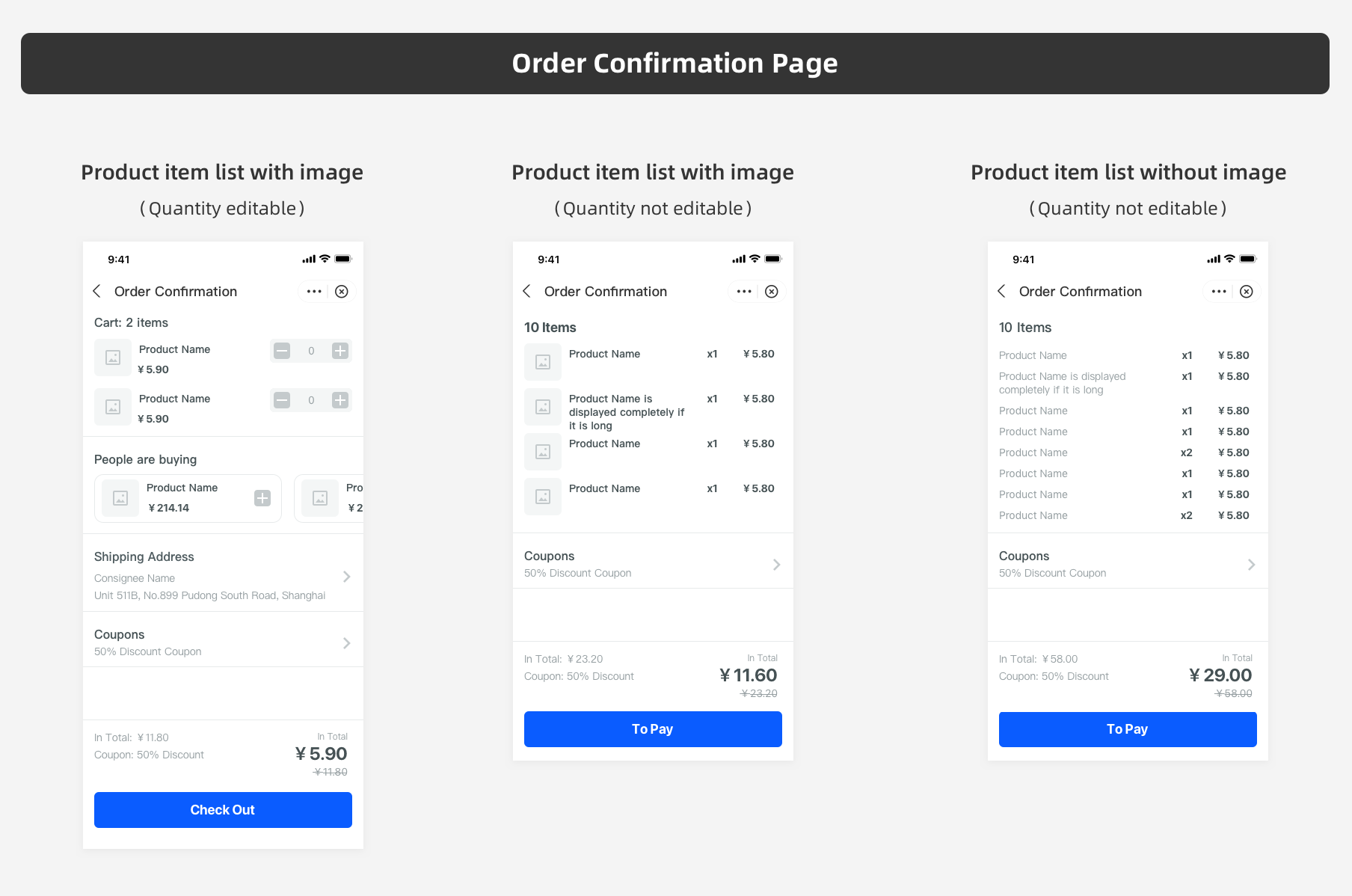This screenshot has height=896, width=1352.
Task: Open the three-dot menu on the leftmost phone
Action: 314,292
